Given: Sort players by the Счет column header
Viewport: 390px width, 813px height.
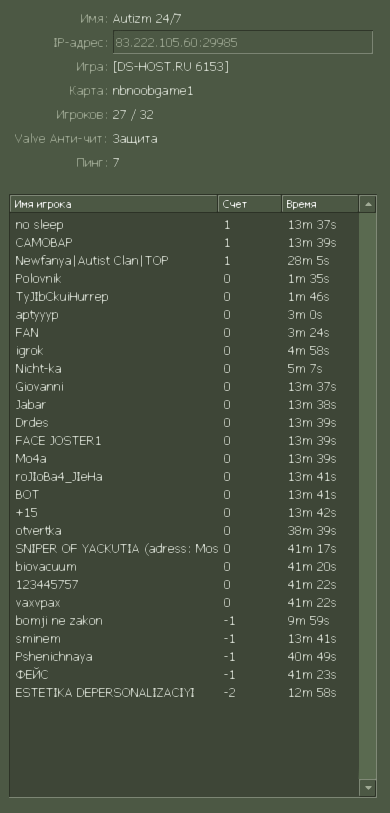Looking at the screenshot, I should (250, 204).
